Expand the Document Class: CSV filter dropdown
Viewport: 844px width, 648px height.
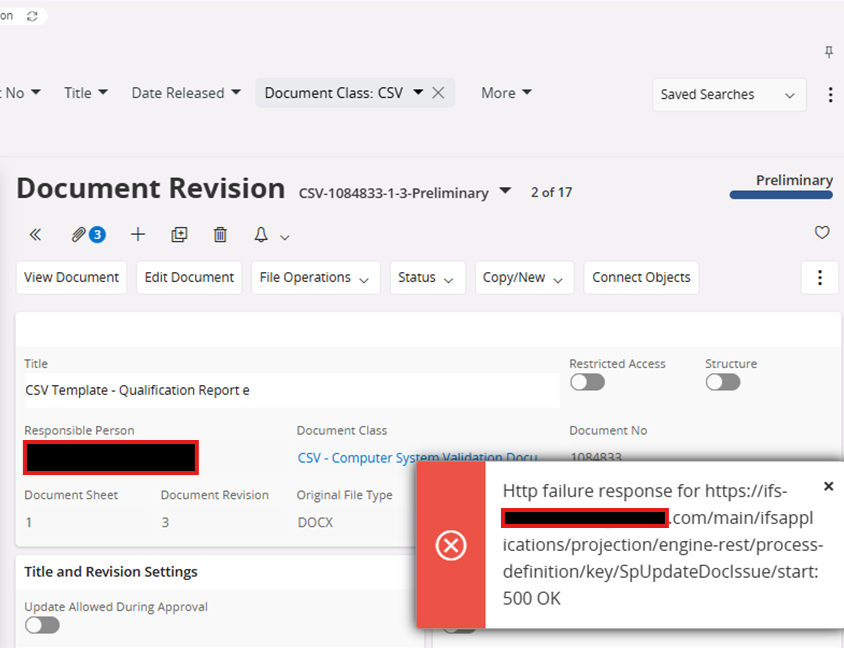click(x=418, y=93)
